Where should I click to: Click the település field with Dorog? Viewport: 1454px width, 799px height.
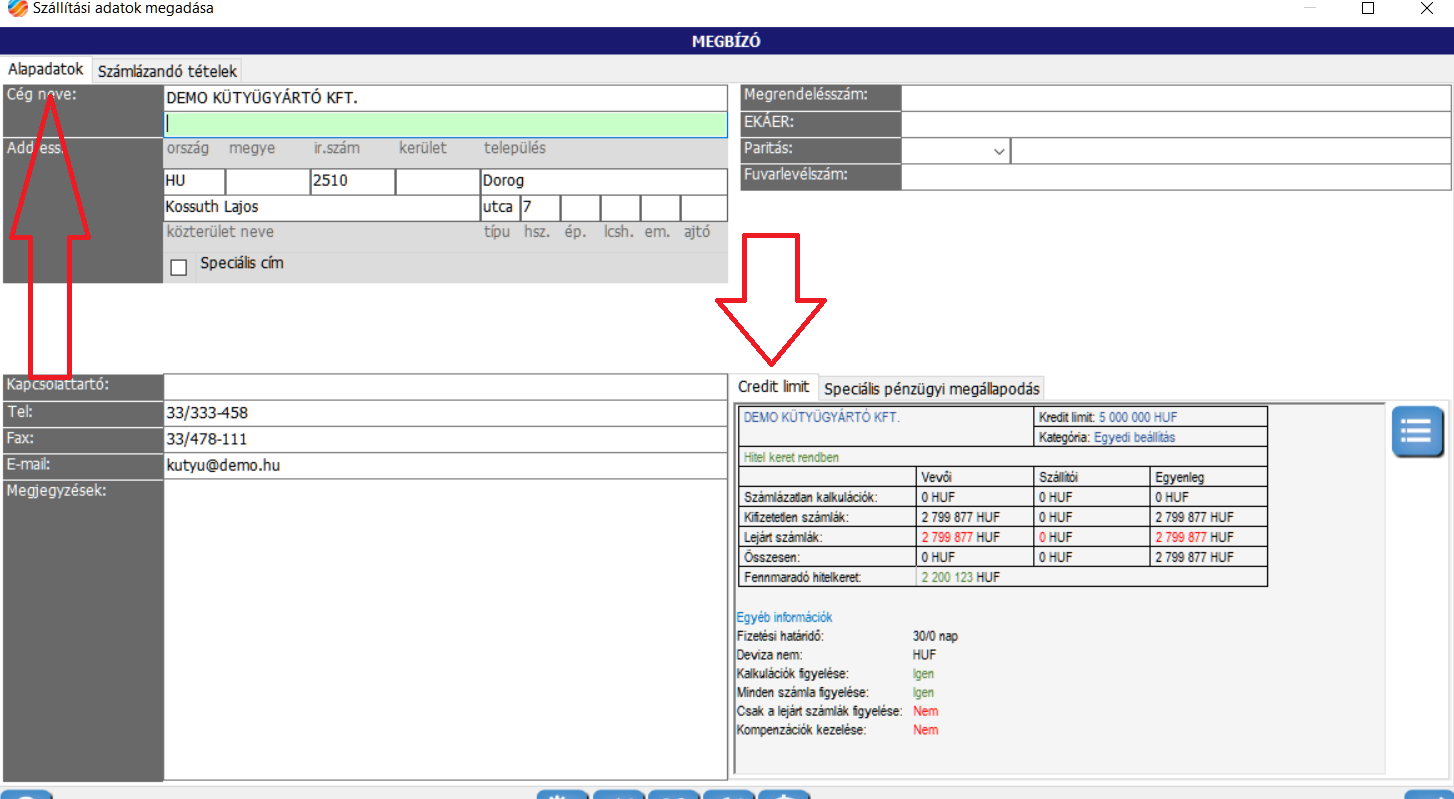coord(604,182)
